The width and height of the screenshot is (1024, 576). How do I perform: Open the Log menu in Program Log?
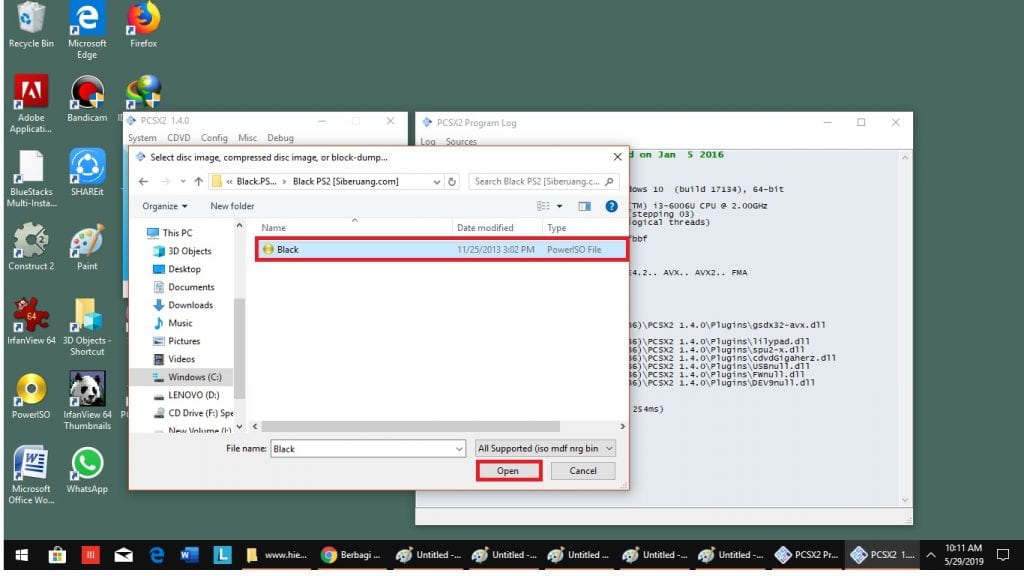click(428, 142)
